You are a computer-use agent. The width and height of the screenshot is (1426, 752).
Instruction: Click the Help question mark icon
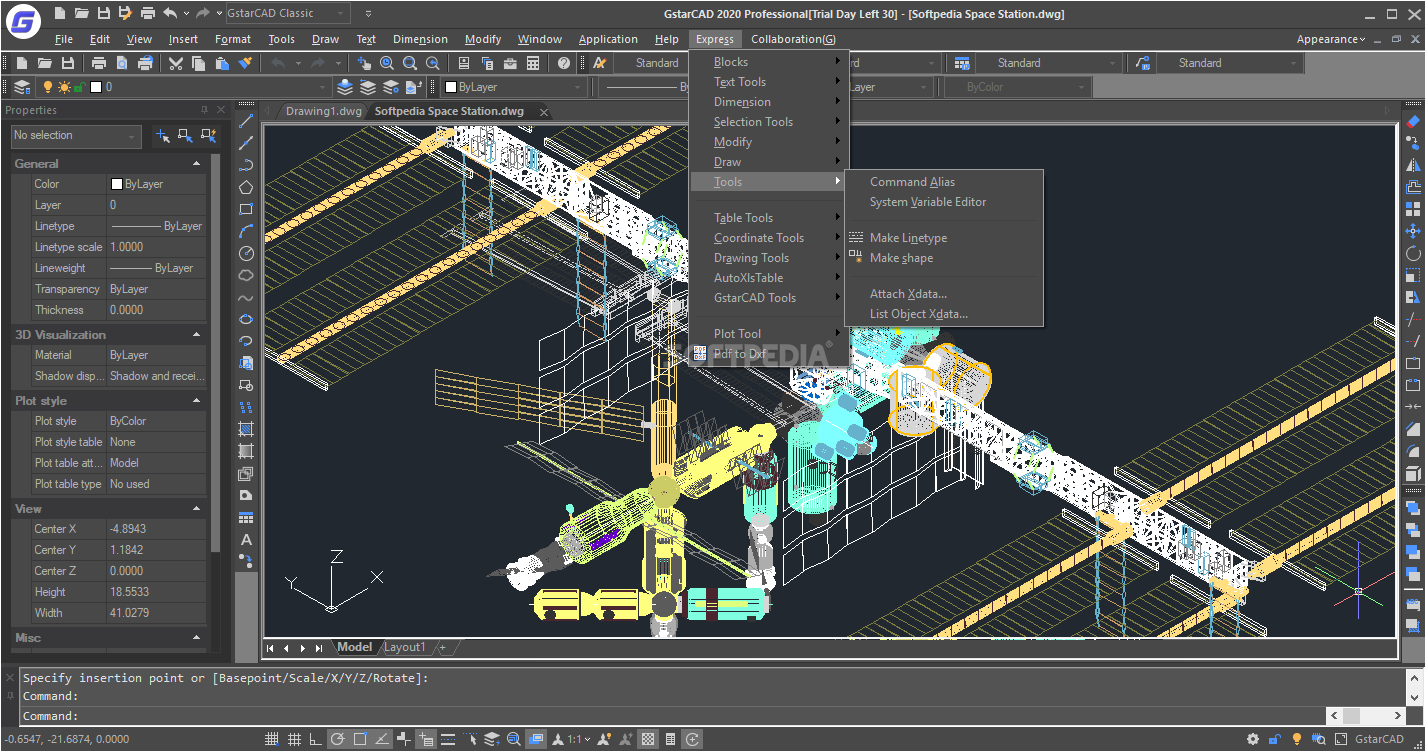click(x=564, y=63)
